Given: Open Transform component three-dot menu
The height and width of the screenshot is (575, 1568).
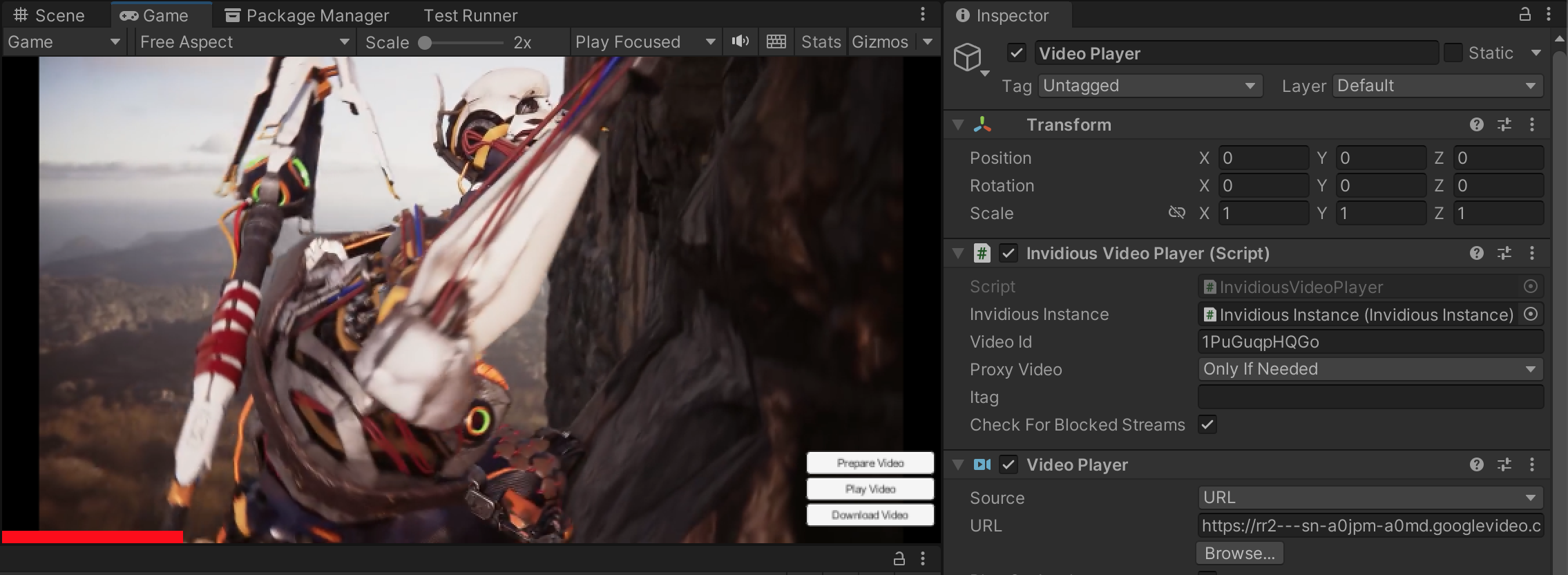Looking at the screenshot, I should coord(1532,124).
